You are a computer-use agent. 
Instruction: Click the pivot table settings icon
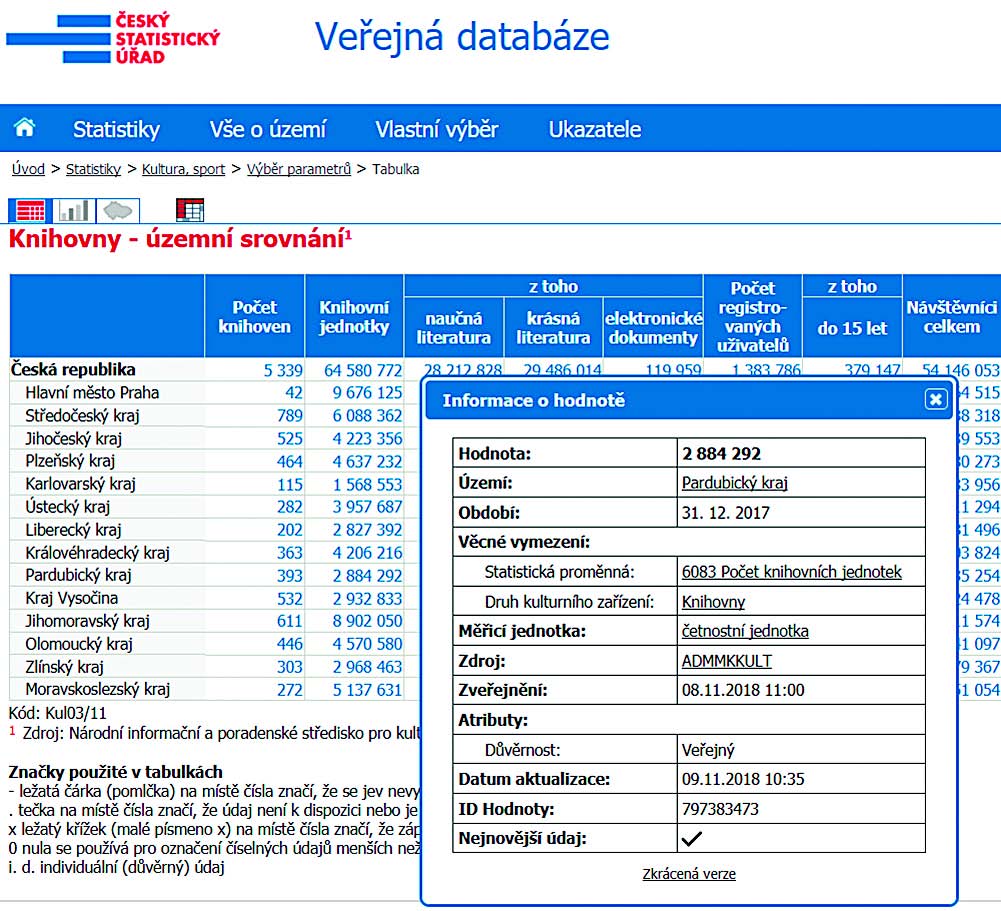click(190, 210)
